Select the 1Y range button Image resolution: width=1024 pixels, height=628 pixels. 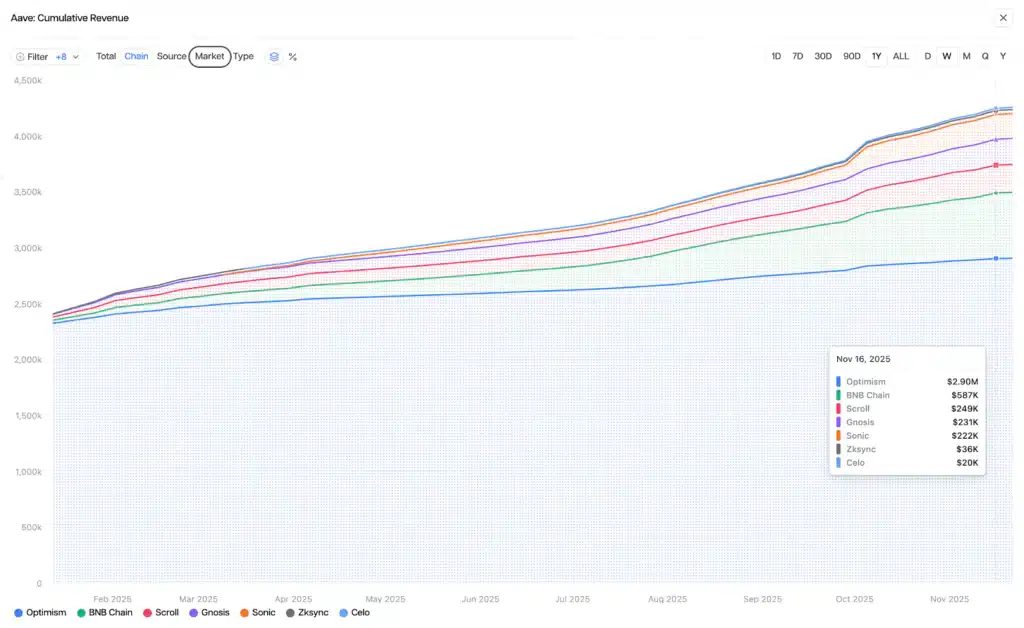click(x=877, y=56)
